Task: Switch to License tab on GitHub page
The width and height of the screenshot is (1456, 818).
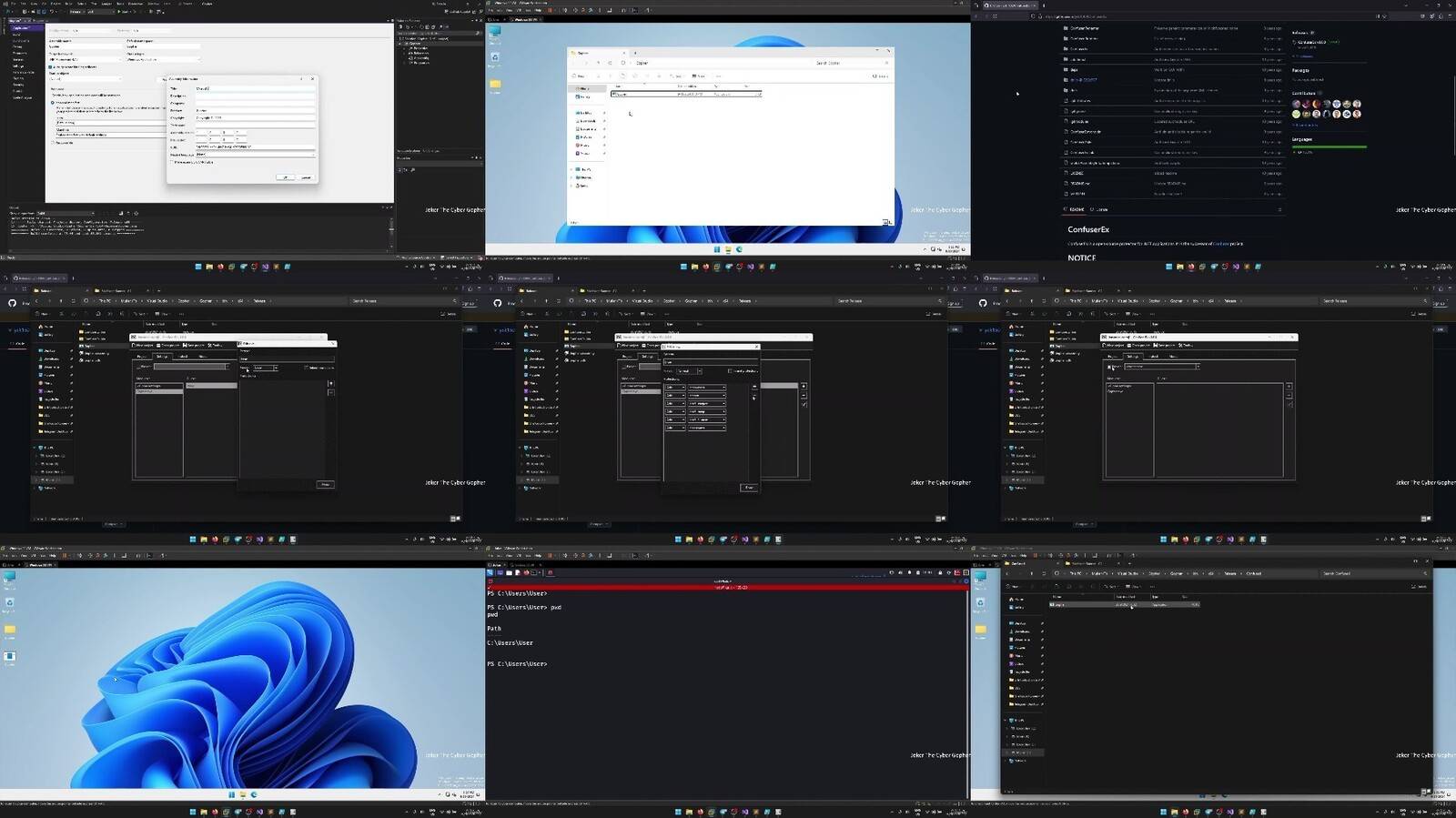Action: [x=1101, y=209]
